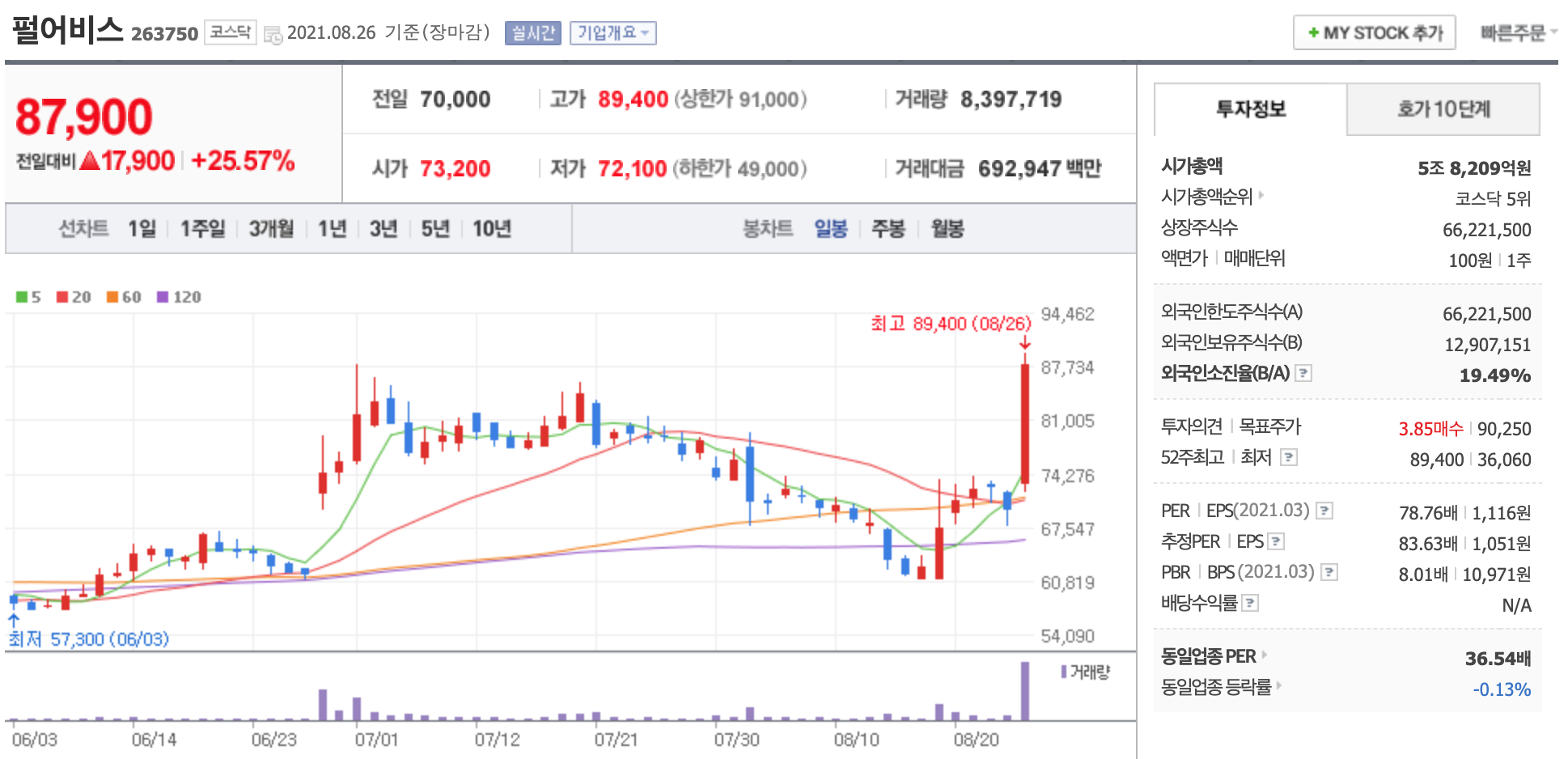Select 1주일 line chart period
Viewport: 1568px width, 759px height.
[202, 229]
